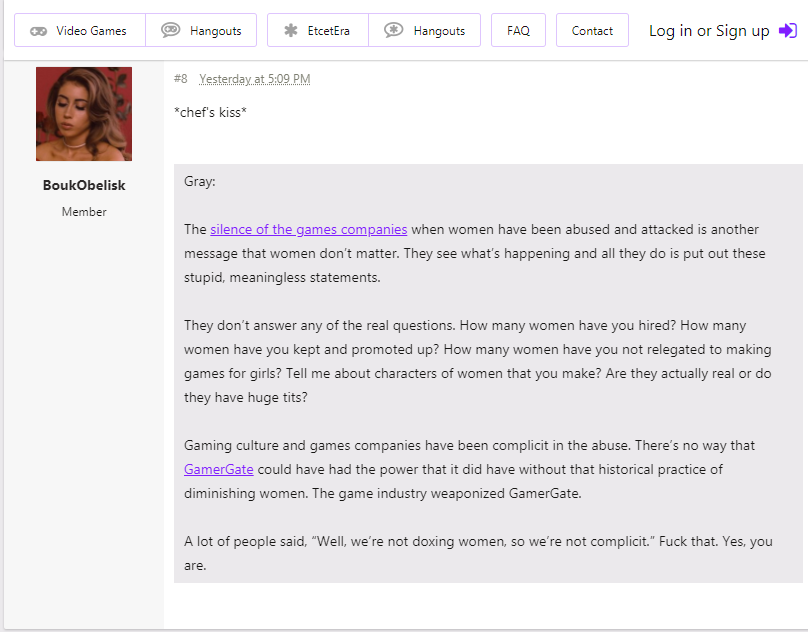This screenshot has width=808, height=632.
Task: Click the asterisk chat bubble icon beside EtcetEra Hangouts
Action: coord(394,30)
